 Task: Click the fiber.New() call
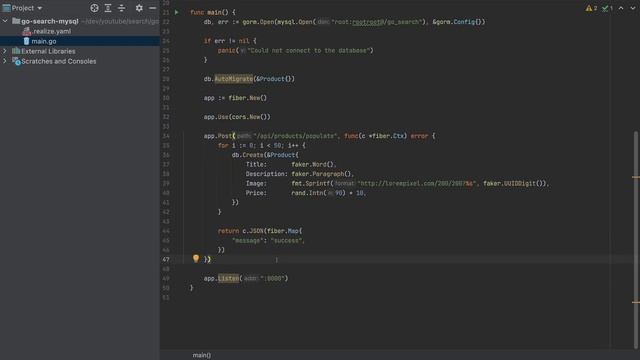click(247, 98)
